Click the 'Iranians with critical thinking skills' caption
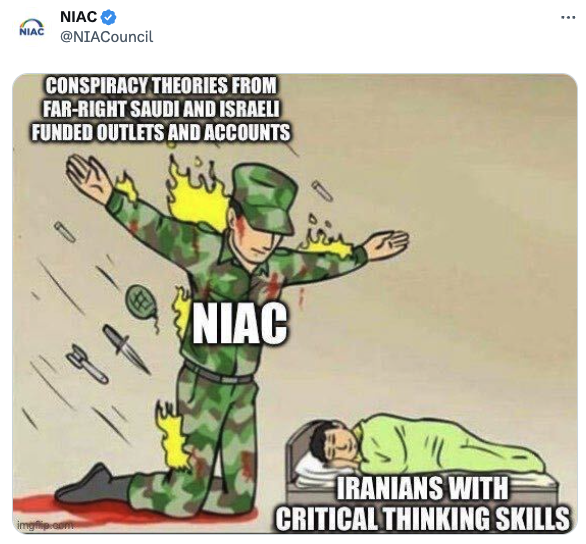The height and width of the screenshot is (544, 586). pos(422,503)
